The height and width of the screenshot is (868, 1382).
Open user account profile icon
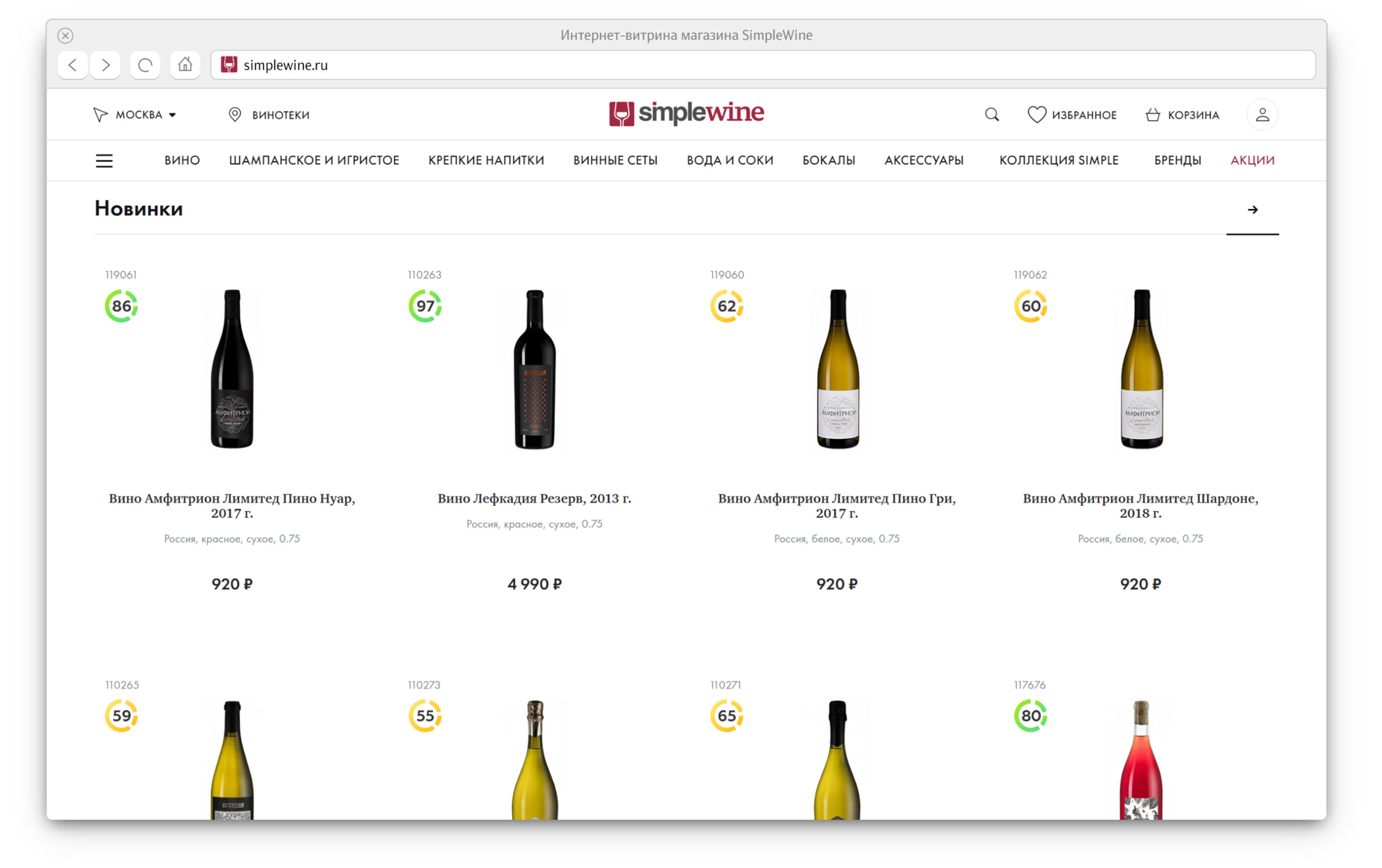tap(1261, 115)
